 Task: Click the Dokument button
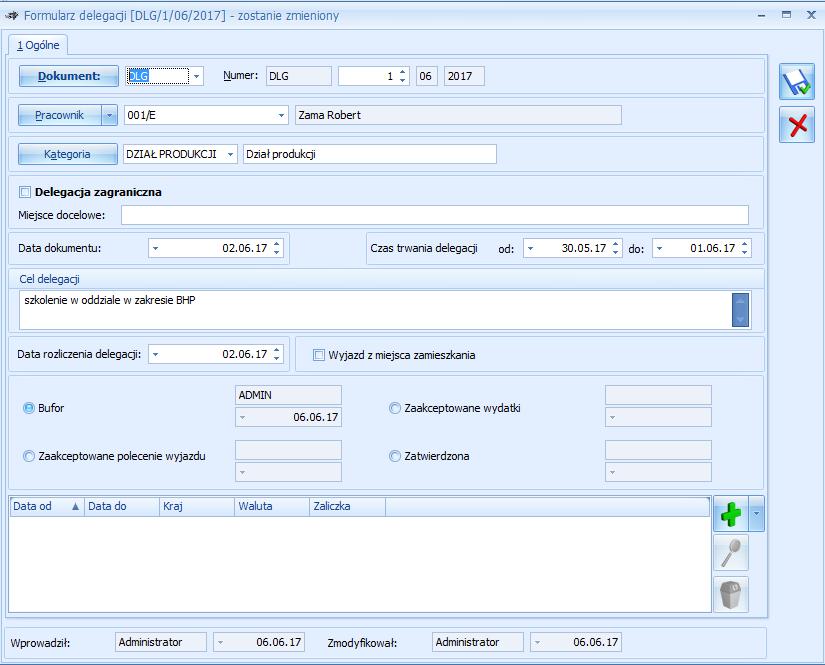[68, 76]
